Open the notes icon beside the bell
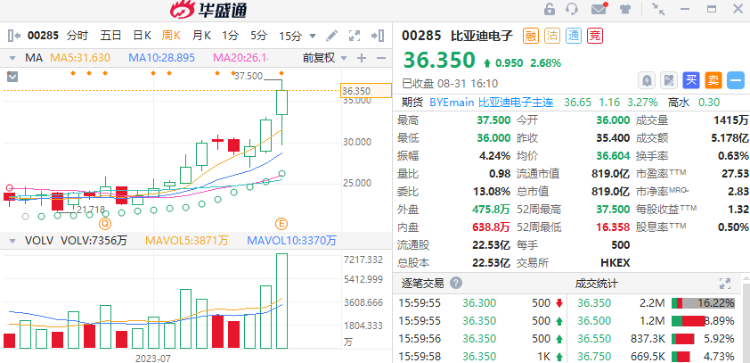 669,80
